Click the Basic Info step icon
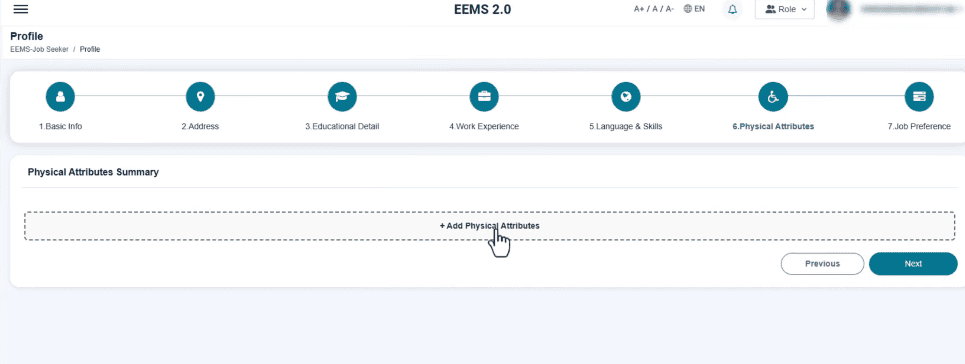The image size is (965, 364). point(60,97)
